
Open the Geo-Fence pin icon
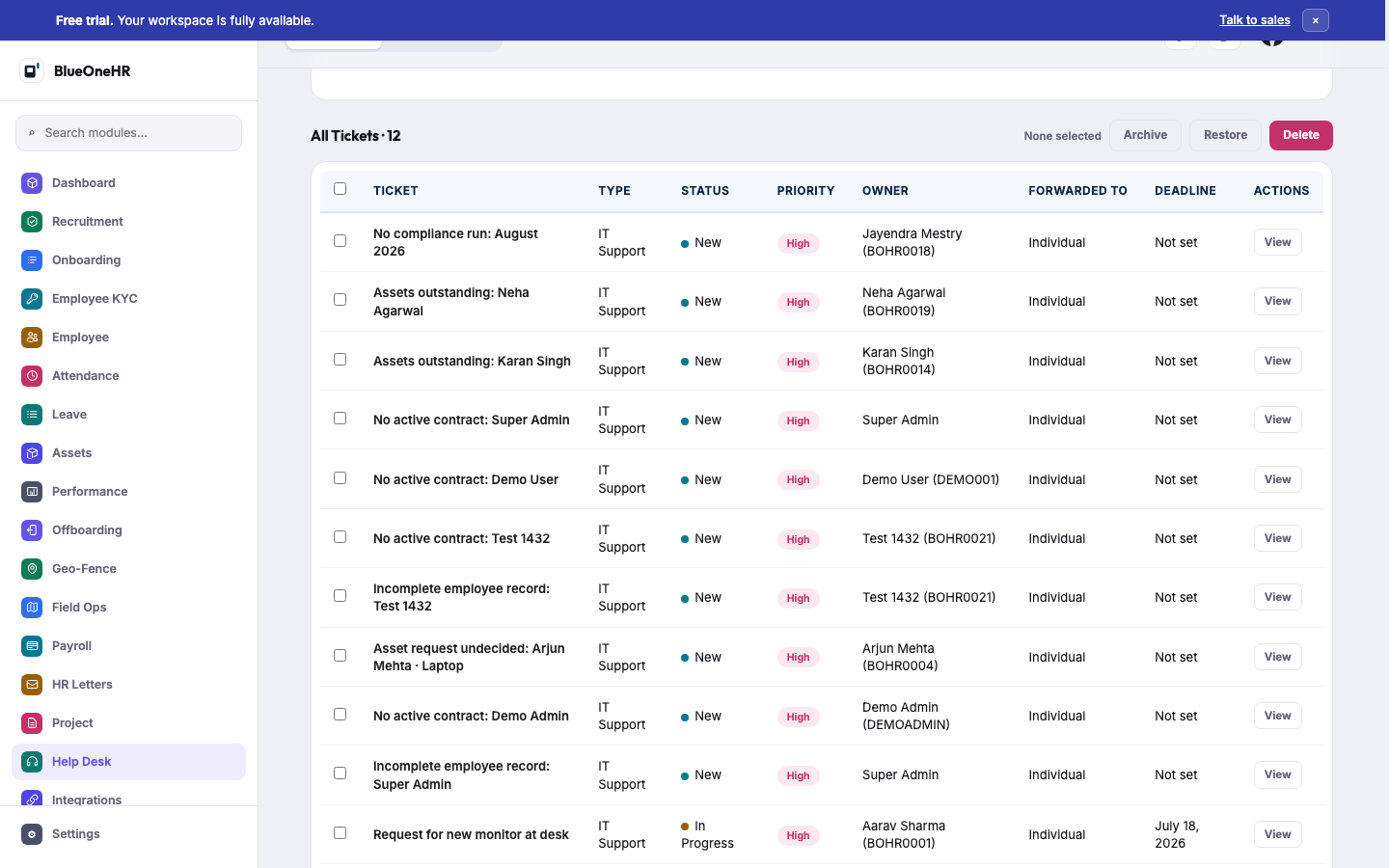tap(32, 569)
